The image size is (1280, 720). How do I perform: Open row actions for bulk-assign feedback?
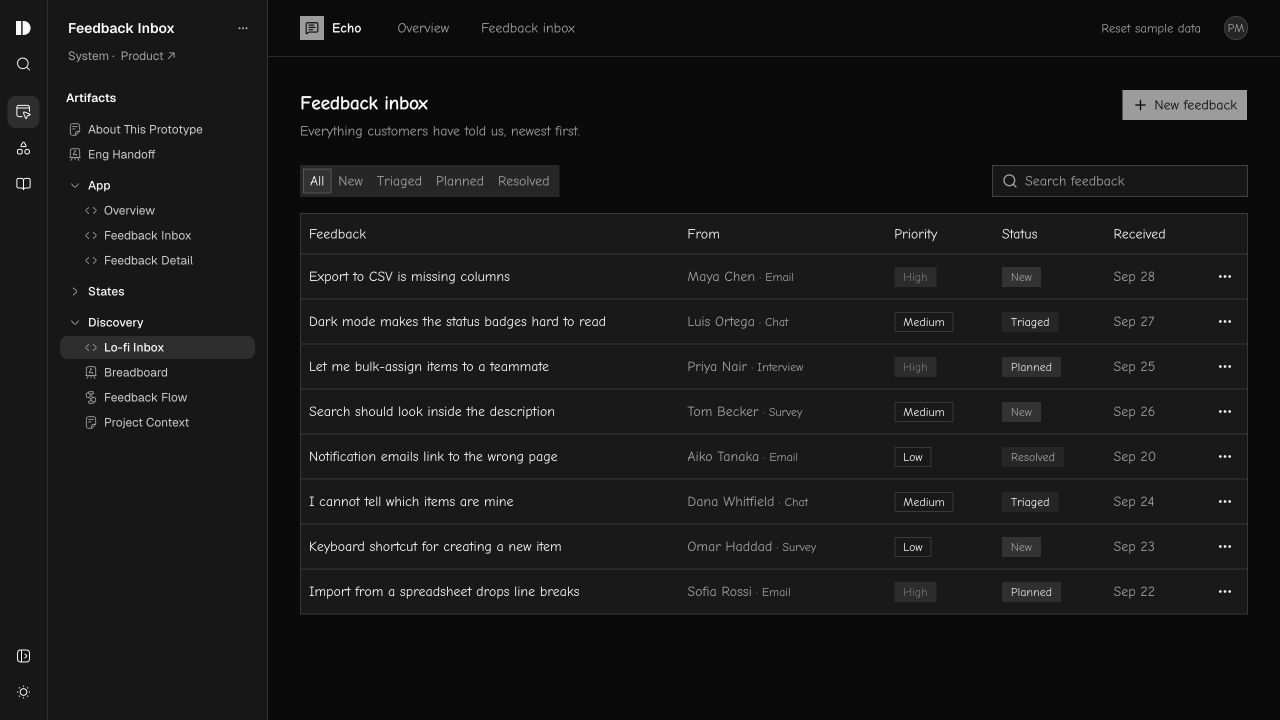click(x=1225, y=367)
